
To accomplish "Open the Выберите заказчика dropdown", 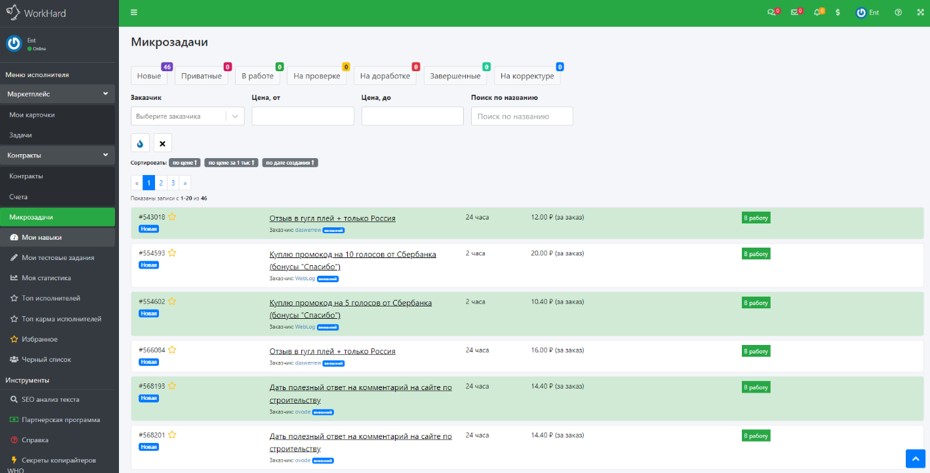I will [x=187, y=116].
